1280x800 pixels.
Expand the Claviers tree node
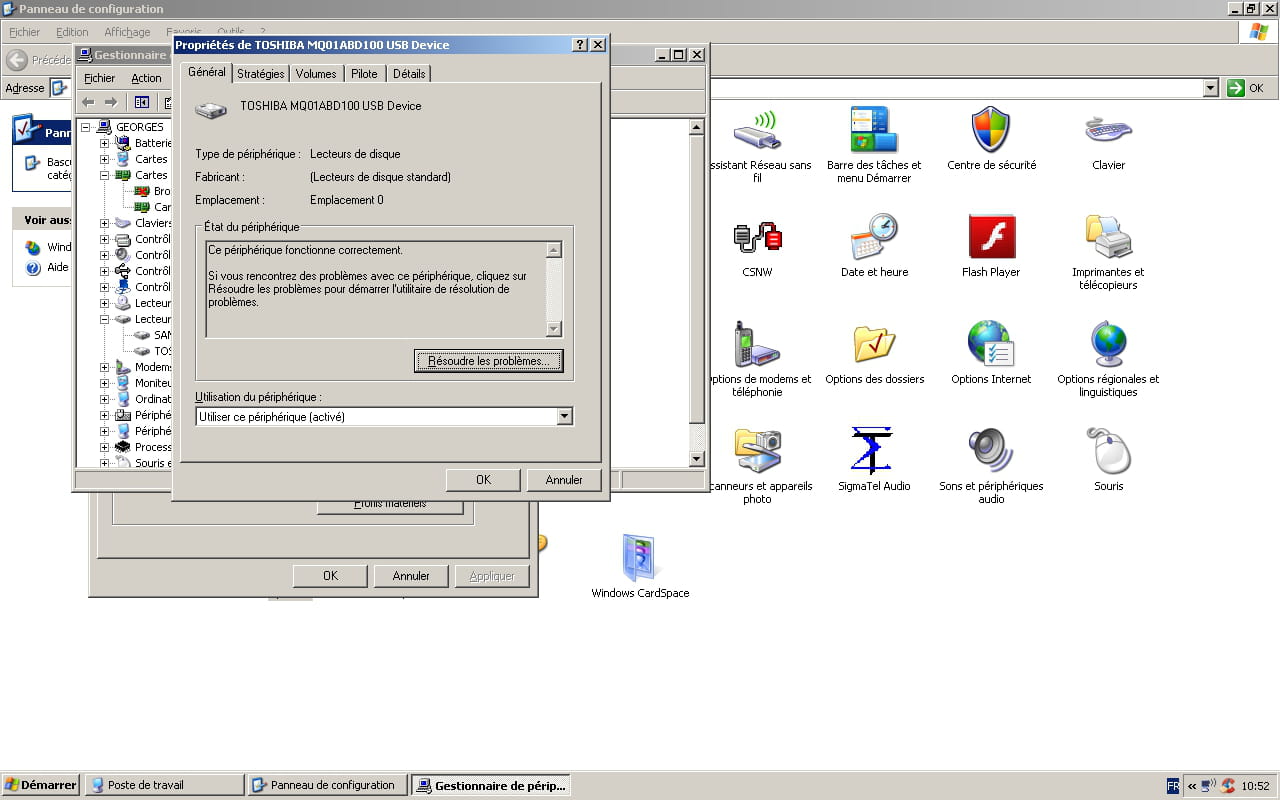point(104,224)
